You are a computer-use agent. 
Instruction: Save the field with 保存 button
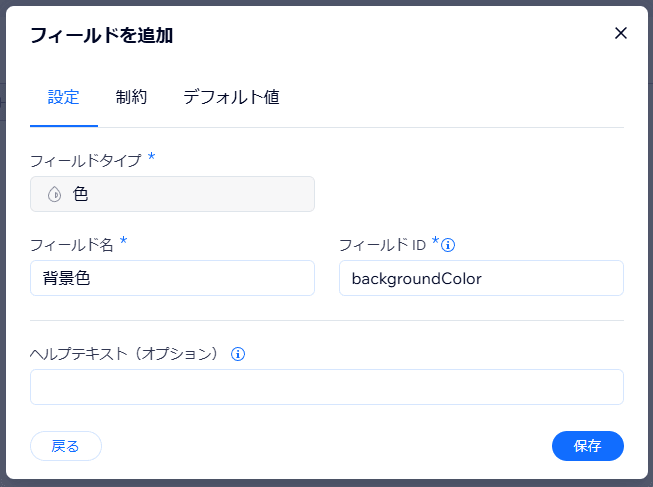point(587,446)
